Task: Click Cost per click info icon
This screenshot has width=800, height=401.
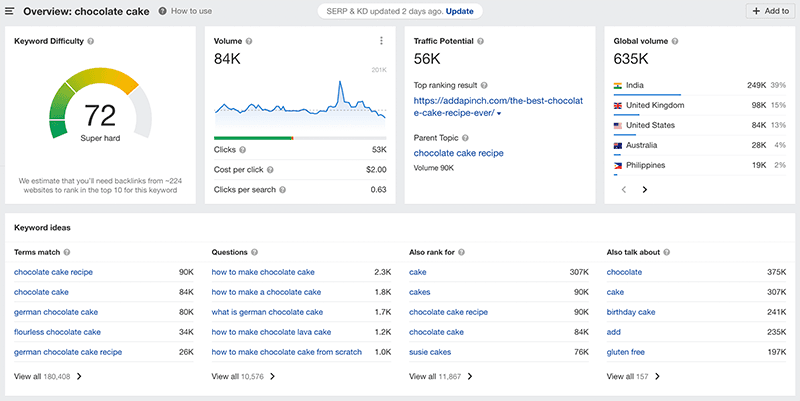Action: click(x=270, y=170)
